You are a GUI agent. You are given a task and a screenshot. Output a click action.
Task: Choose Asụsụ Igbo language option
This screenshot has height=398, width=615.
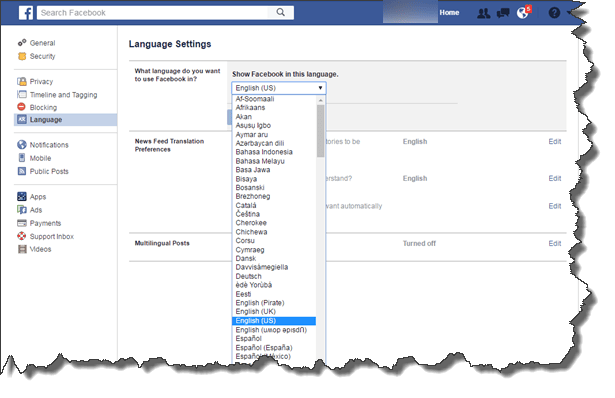274,125
